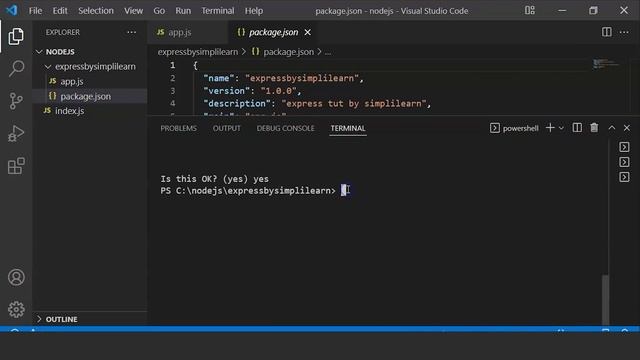Open editor more actions ellipsis
Viewport: 640px width, 360px height.
[624, 32]
